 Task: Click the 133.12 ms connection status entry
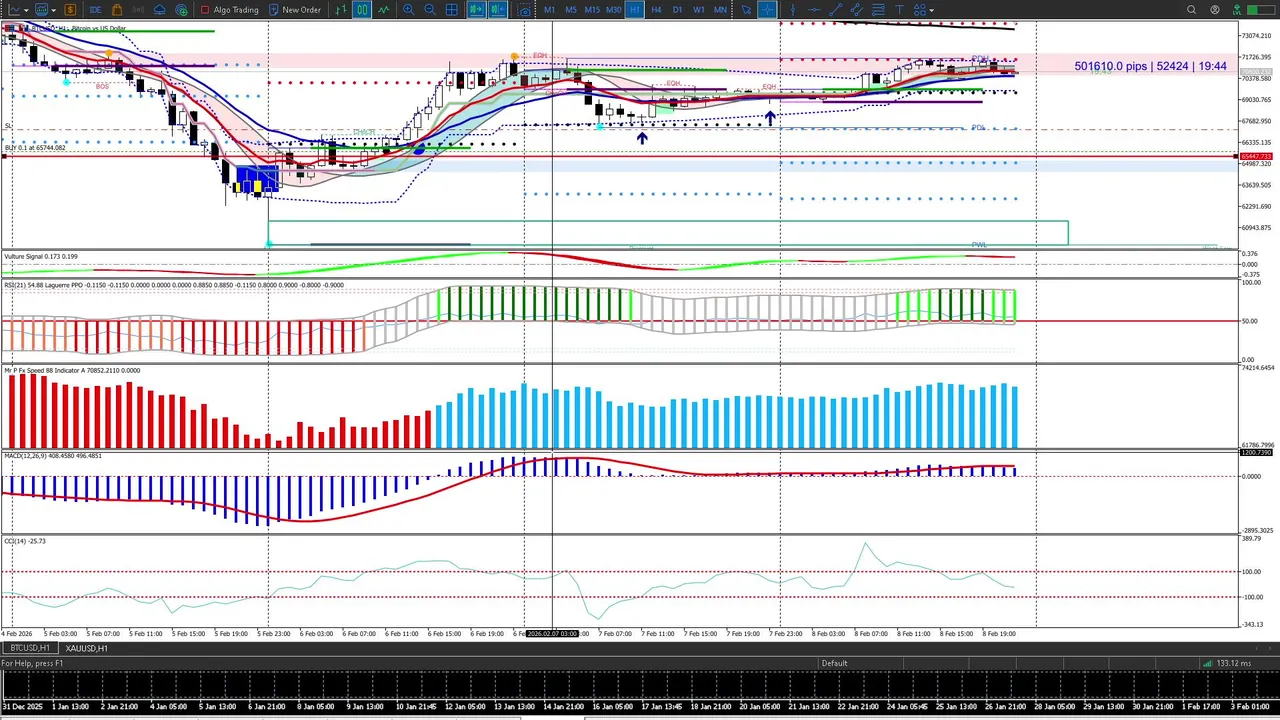click(x=1226, y=663)
